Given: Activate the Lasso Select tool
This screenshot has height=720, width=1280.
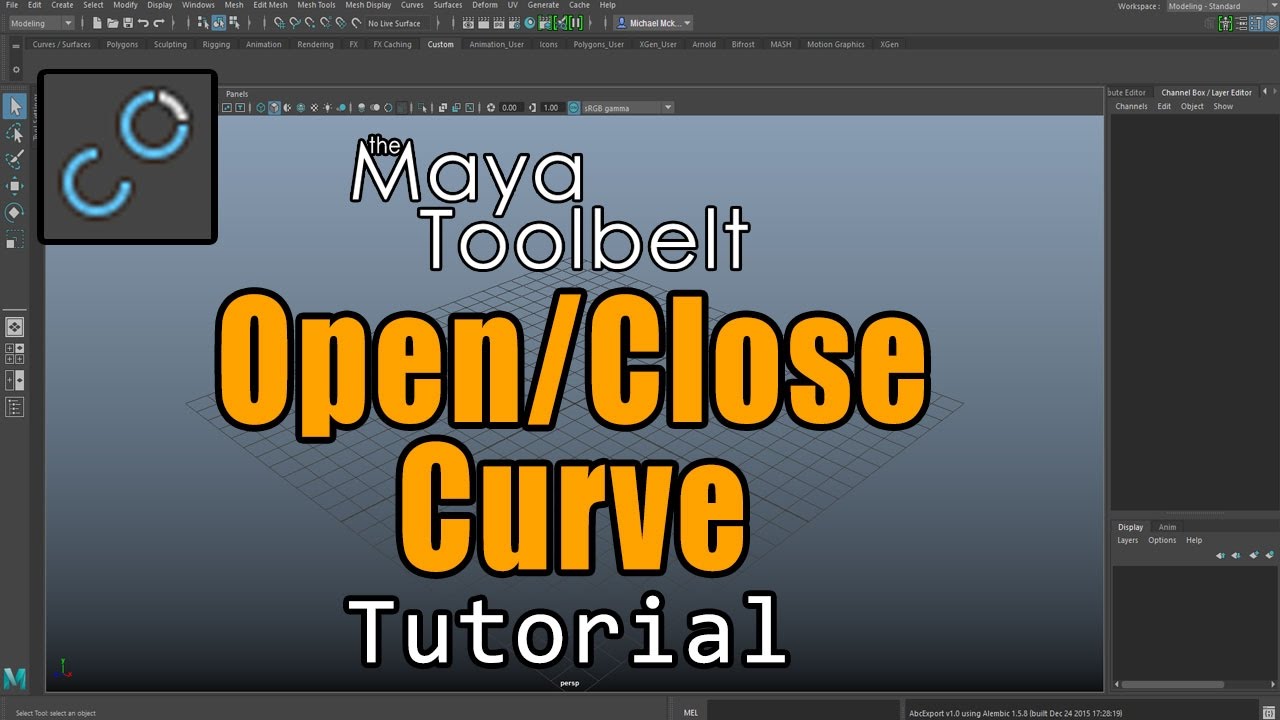Looking at the screenshot, I should pos(15,133).
